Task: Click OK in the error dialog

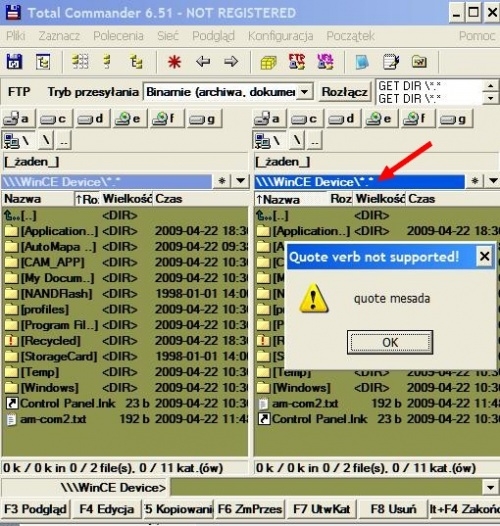Action: [x=390, y=343]
